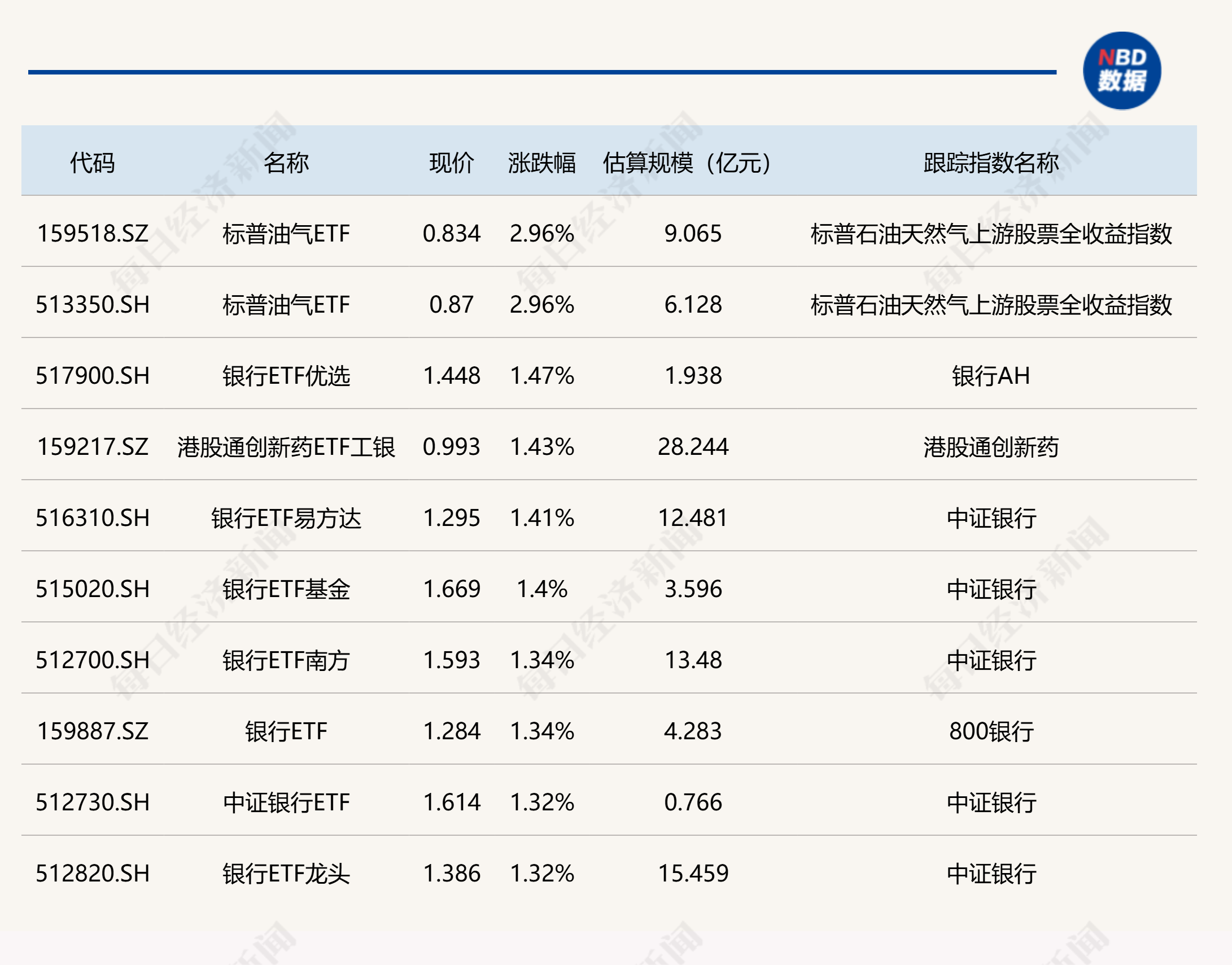Viewport: 1232px width, 965px height.
Task: Click estimated size 0.766
Action: [693, 803]
